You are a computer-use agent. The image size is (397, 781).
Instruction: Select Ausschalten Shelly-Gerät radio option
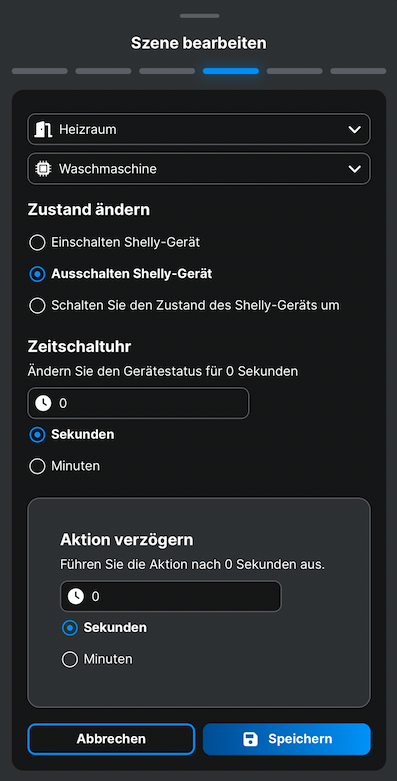tap(37, 274)
